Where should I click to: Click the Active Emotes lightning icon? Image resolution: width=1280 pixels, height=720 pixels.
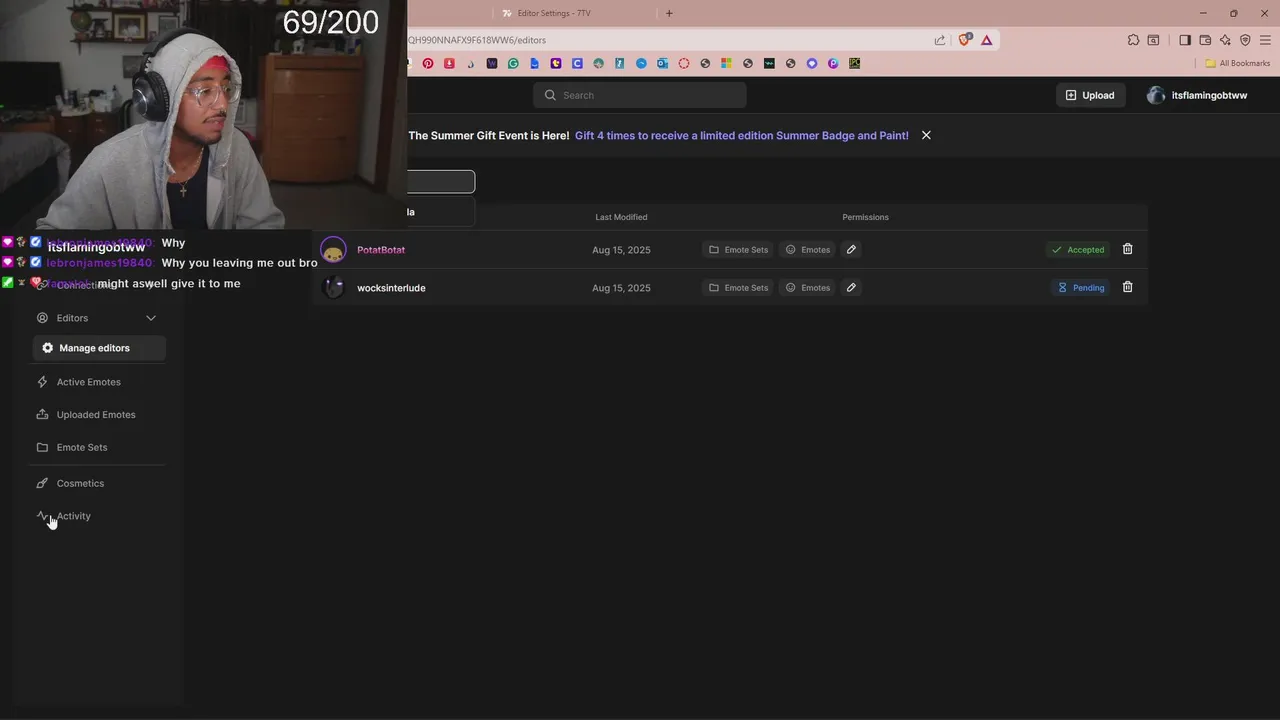42,382
